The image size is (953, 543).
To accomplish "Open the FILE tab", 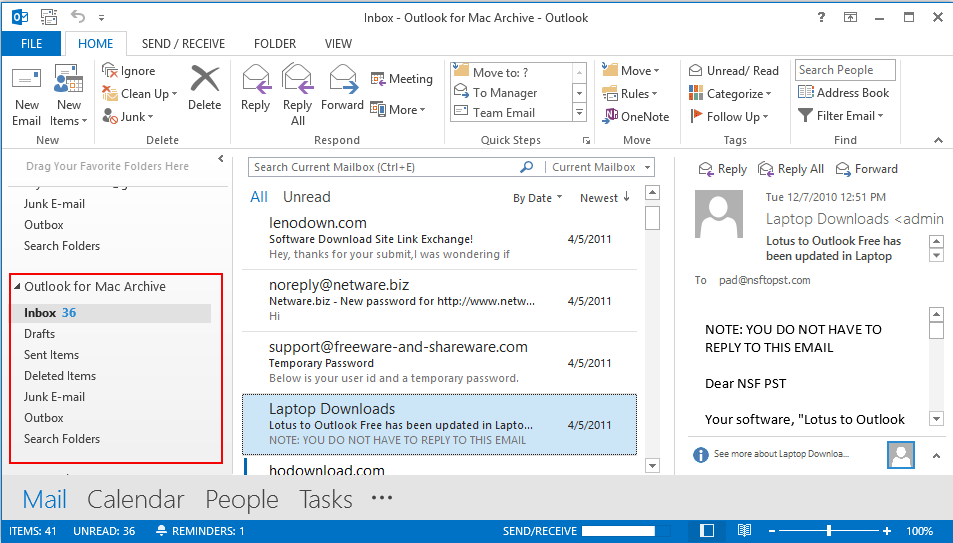I will pyautogui.click(x=31, y=43).
